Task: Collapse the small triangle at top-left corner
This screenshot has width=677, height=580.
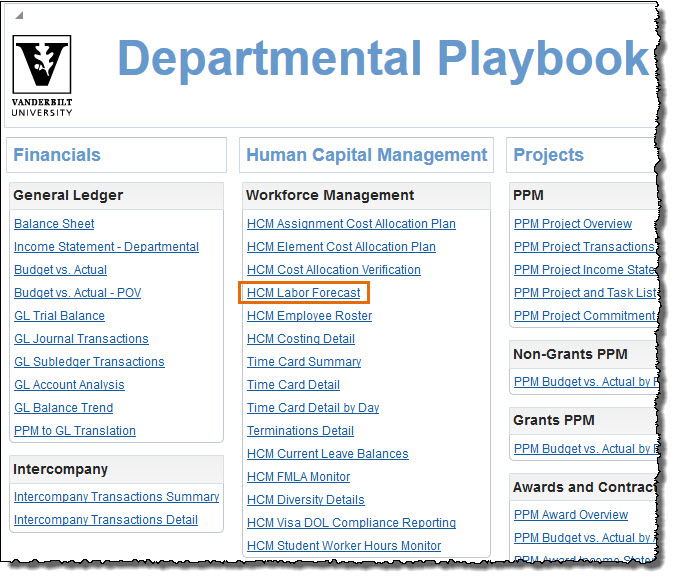Action: 20,16
